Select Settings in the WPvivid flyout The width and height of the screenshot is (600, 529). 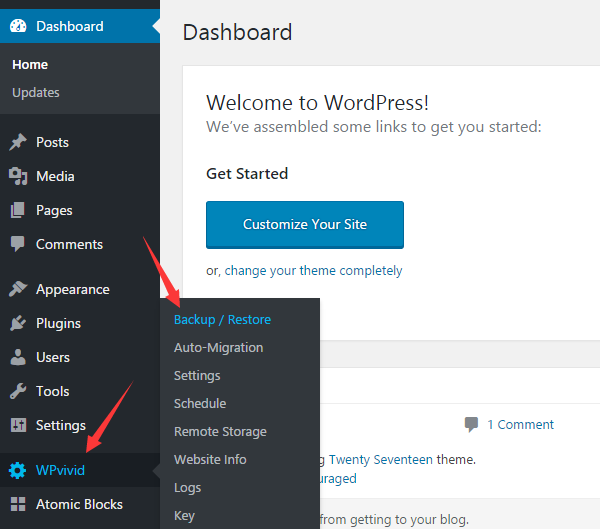(197, 376)
